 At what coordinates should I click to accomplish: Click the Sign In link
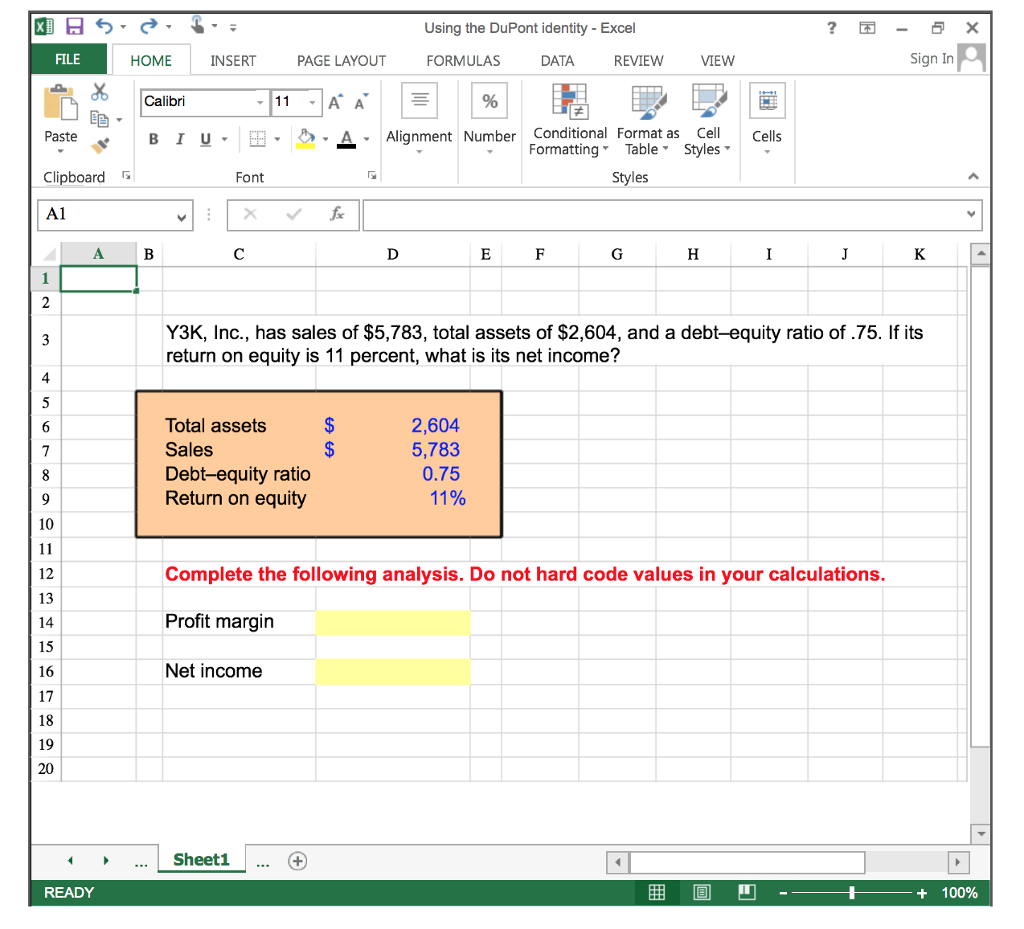click(x=931, y=59)
